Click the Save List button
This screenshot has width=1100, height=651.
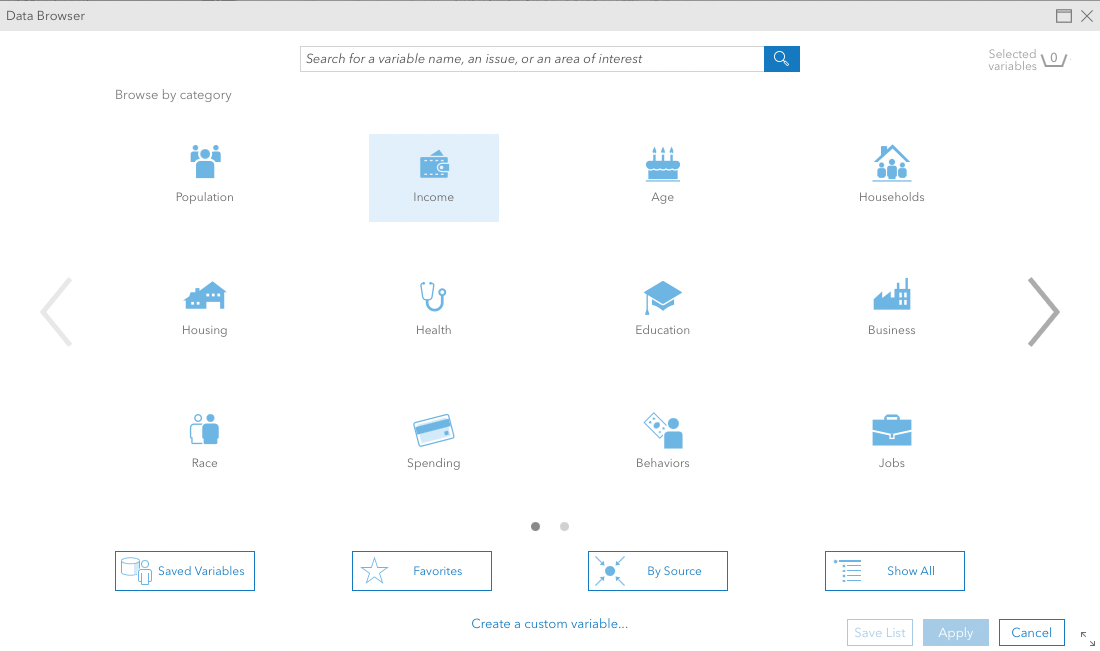pos(880,633)
